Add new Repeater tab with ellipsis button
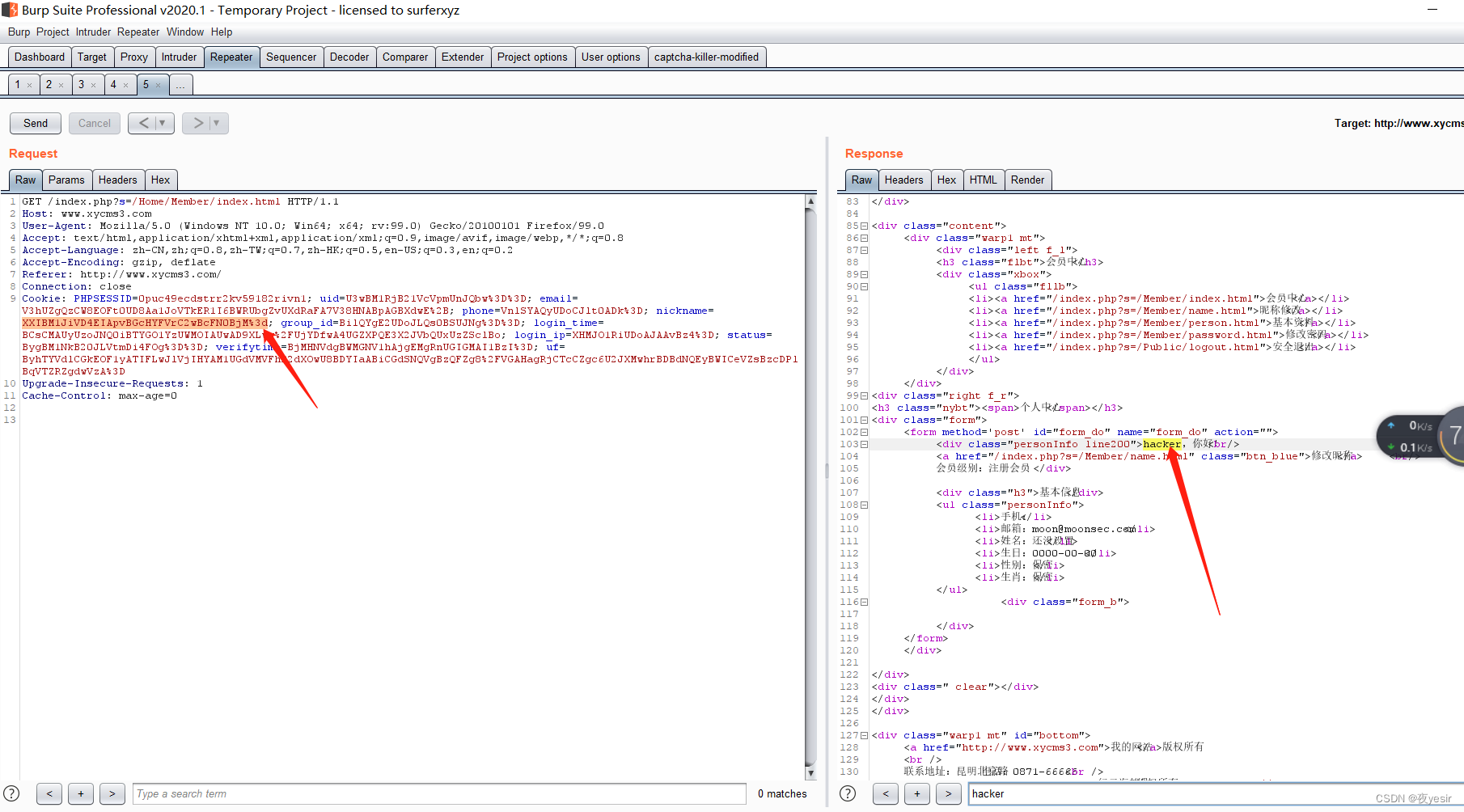1464x812 pixels. pos(180,85)
